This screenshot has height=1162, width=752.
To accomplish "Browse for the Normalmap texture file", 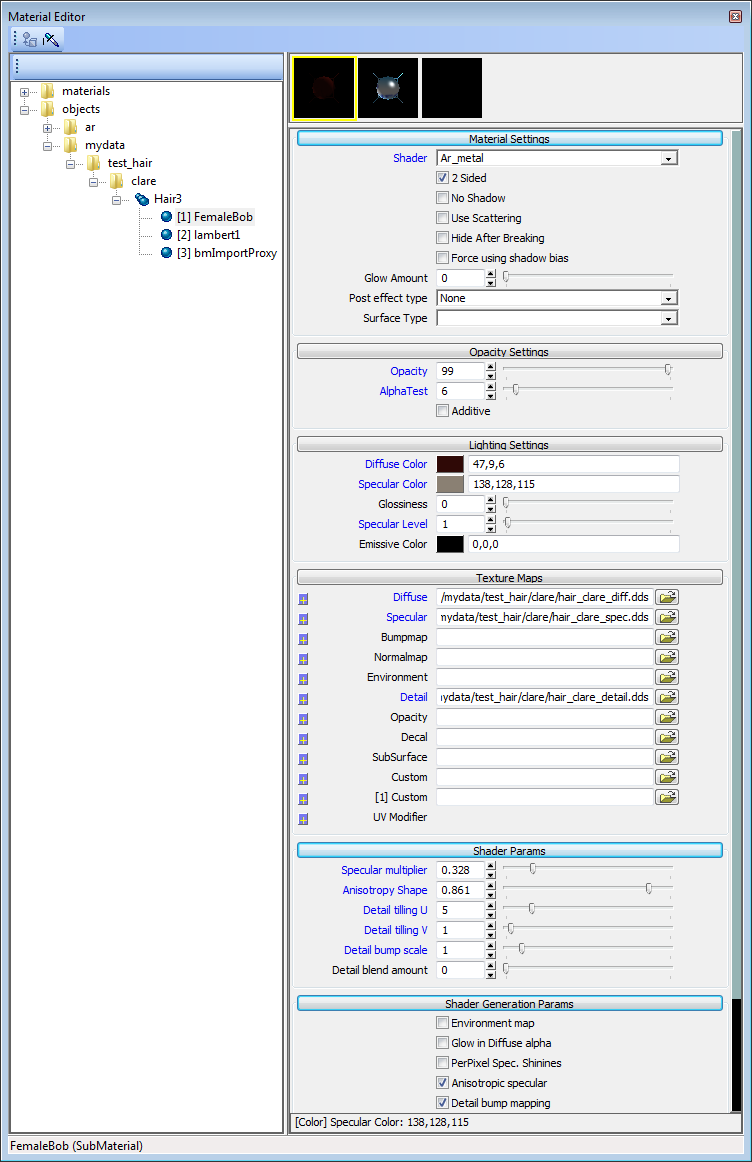I will tap(667, 657).
